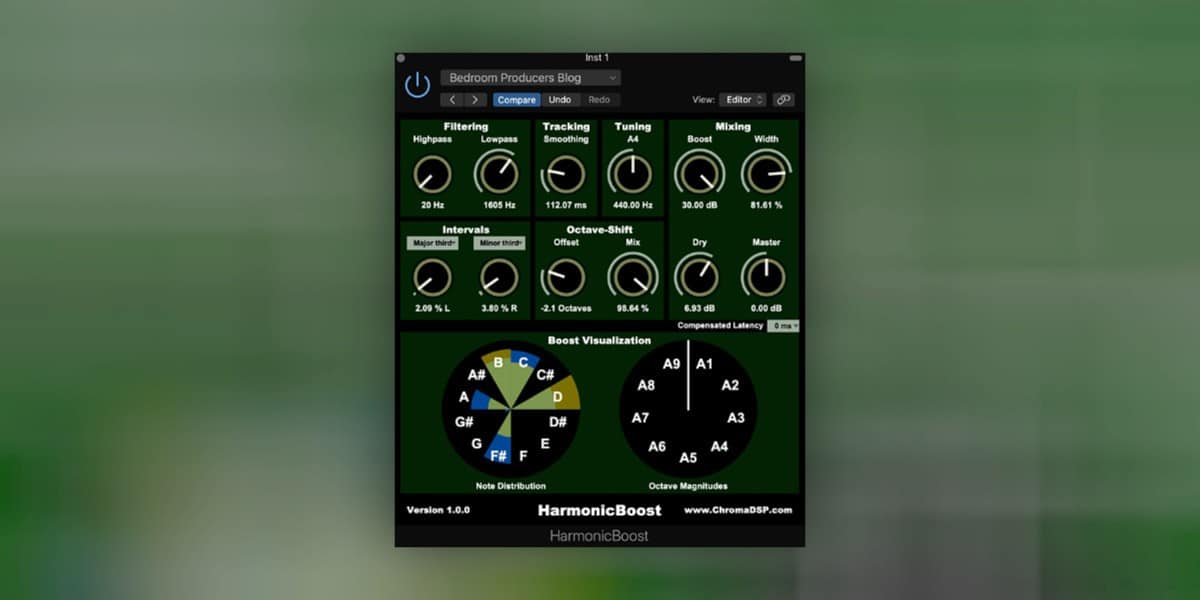Click the 112.07 ms smoothing value
Screen dimensions: 1200x600
(566, 205)
